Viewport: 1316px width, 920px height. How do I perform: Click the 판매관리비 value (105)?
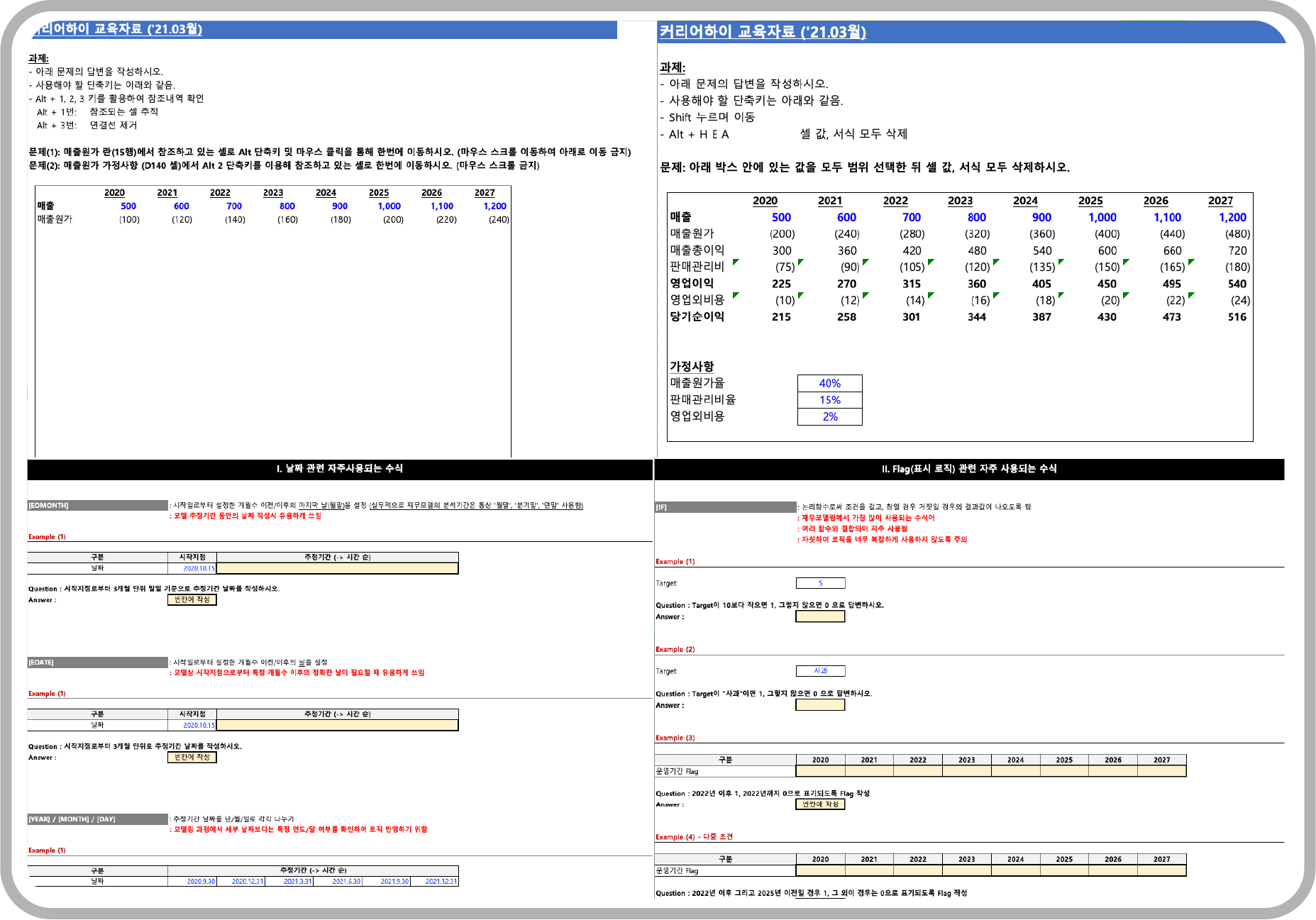click(912, 267)
